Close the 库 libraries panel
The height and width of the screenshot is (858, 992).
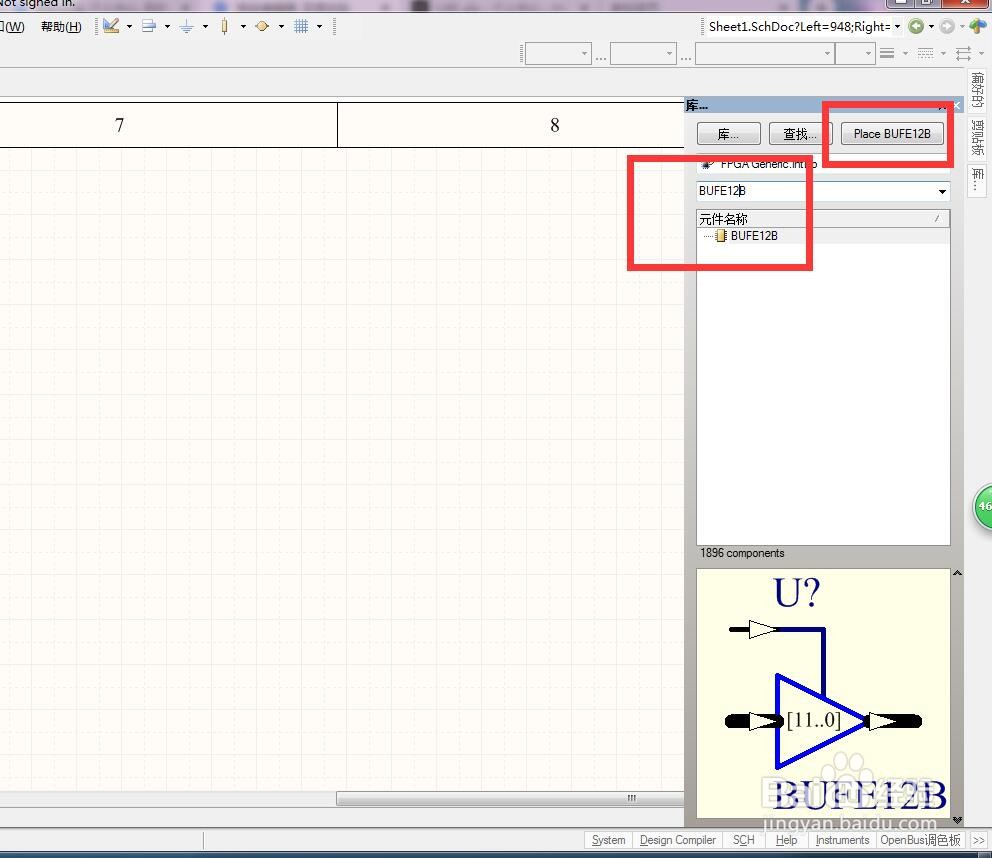coord(957,106)
